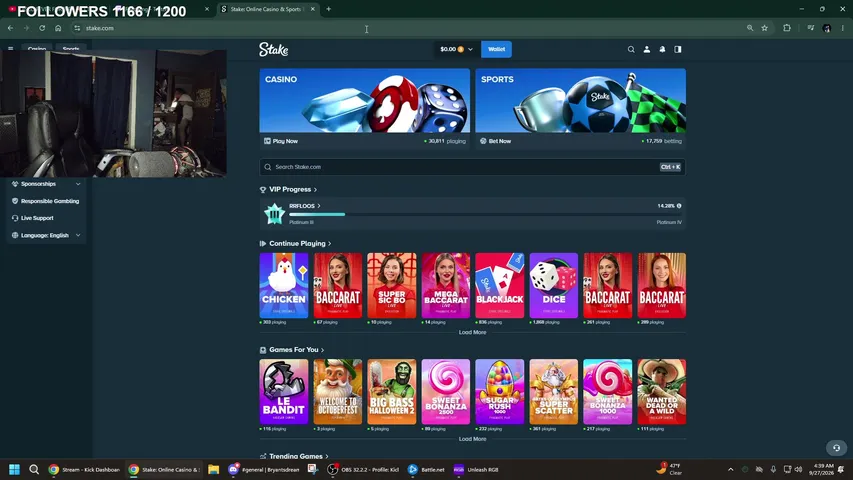
Task: Open the Super Sic Bo game
Action: pos(392,286)
